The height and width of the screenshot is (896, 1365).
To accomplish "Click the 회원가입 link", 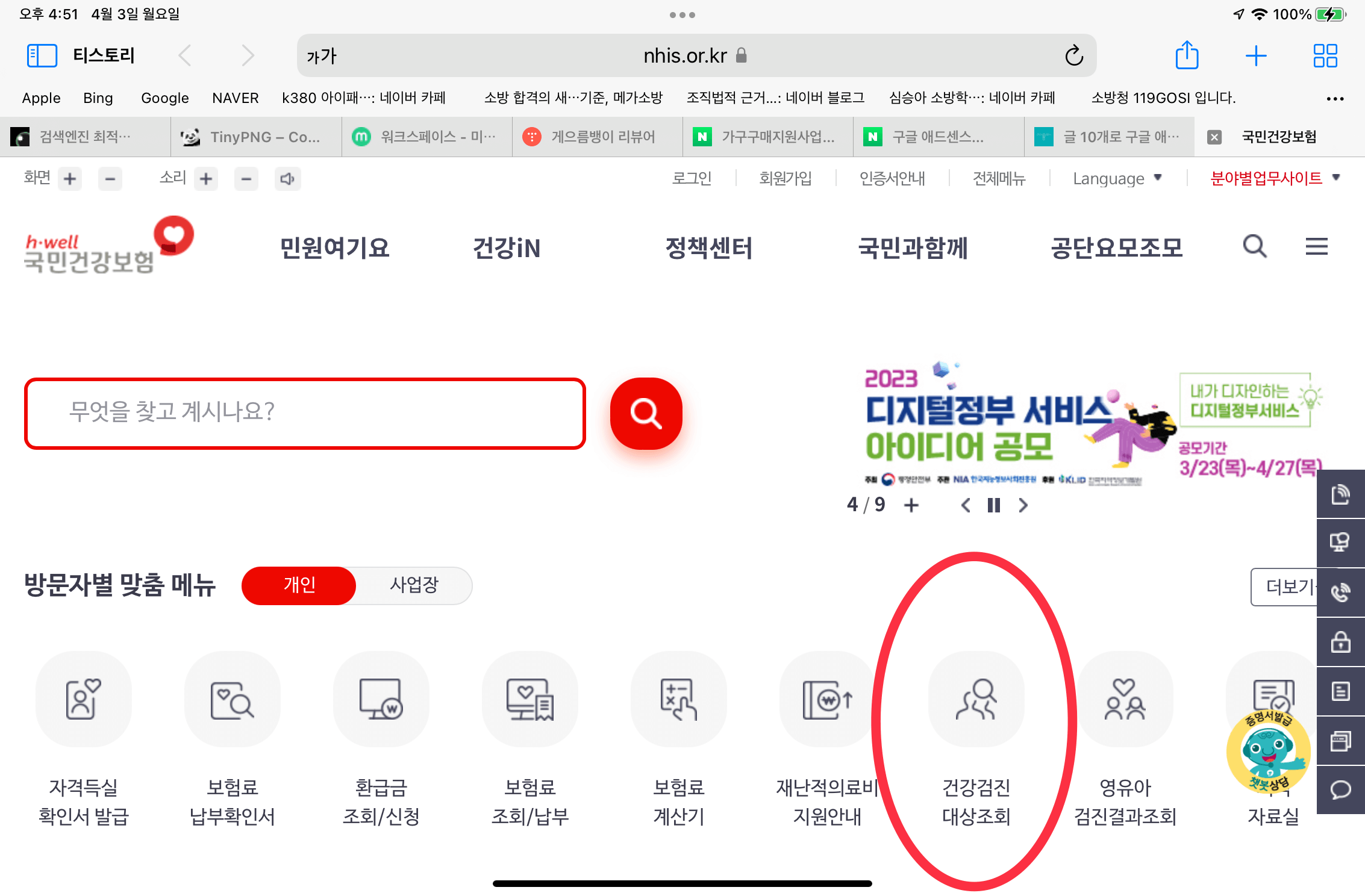I will click(x=786, y=179).
